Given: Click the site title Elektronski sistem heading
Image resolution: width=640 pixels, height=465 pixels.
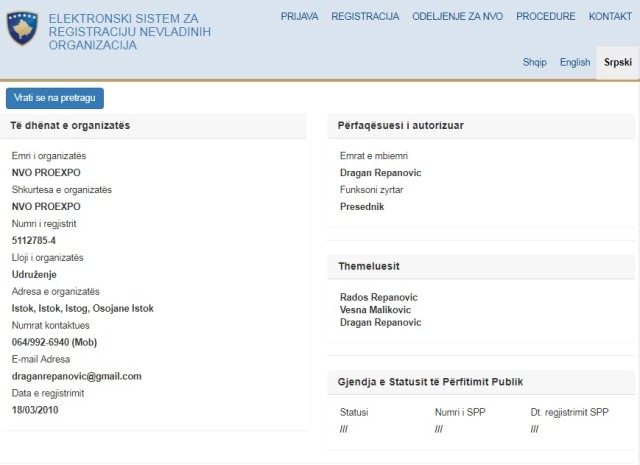Looking at the screenshot, I should pyautogui.click(x=129, y=32).
